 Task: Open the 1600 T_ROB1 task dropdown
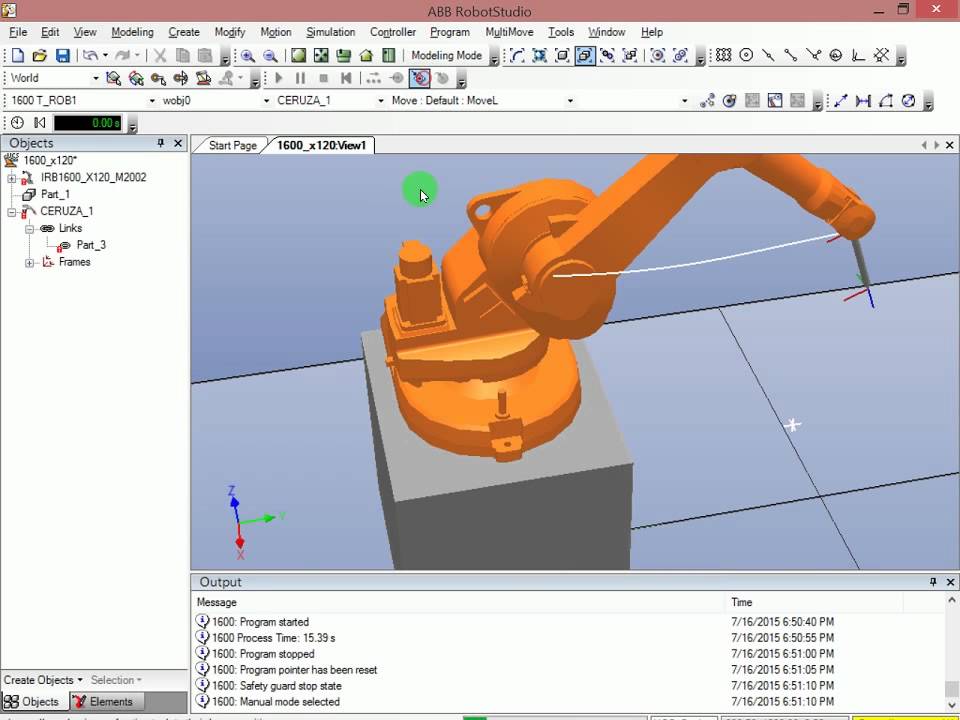pyautogui.click(x=152, y=100)
